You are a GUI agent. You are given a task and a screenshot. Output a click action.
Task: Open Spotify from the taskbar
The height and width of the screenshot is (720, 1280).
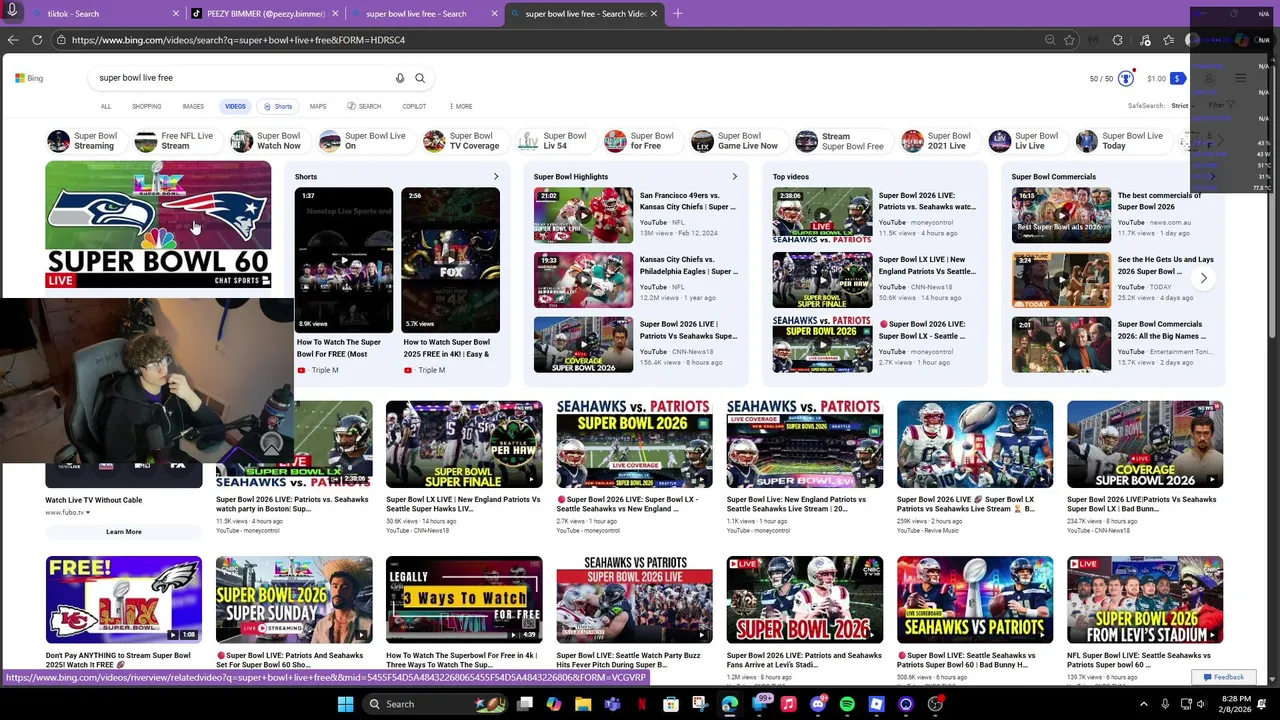click(847, 704)
